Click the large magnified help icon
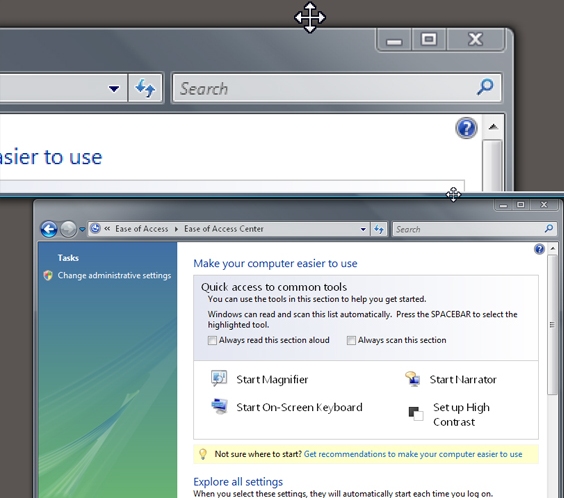This screenshot has height=498, width=564. 466,128
